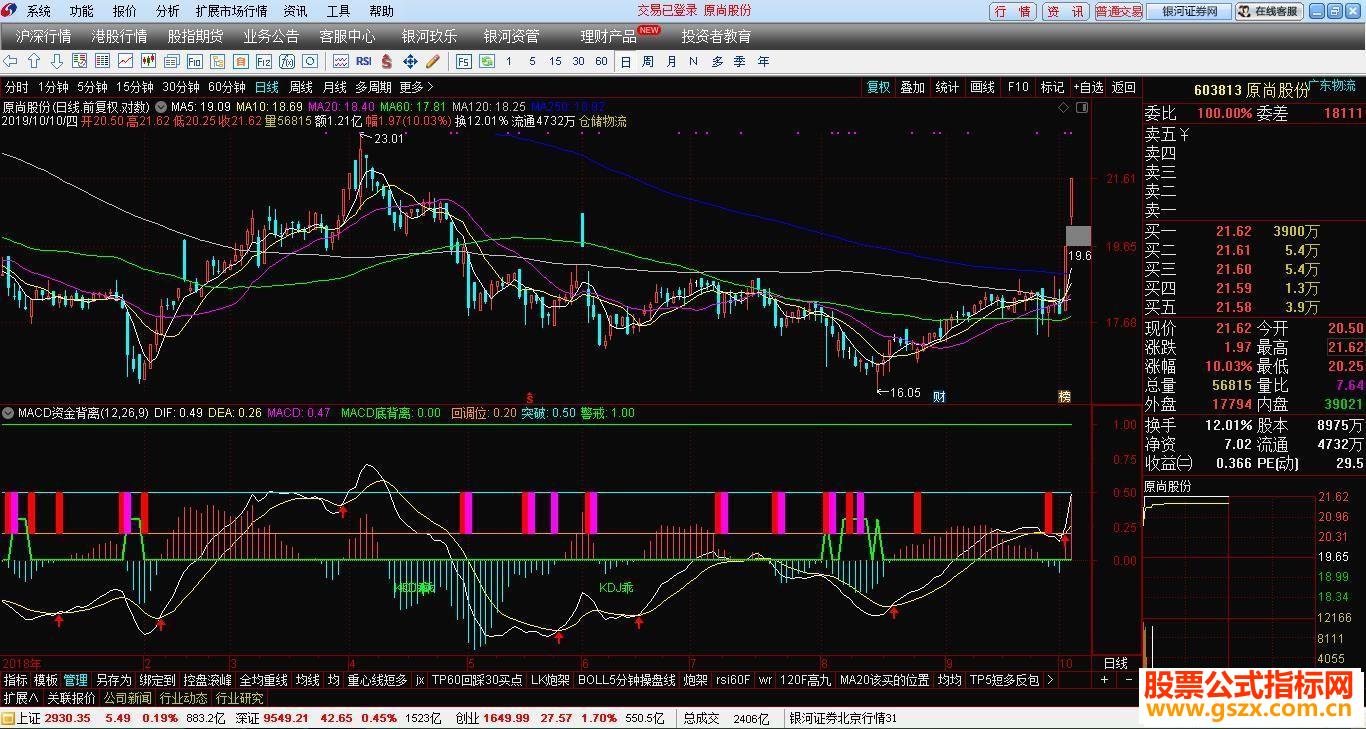Viewport: 1366px width, 729px height.
Task: Click the wavy indicator line icon
Action: [341, 61]
